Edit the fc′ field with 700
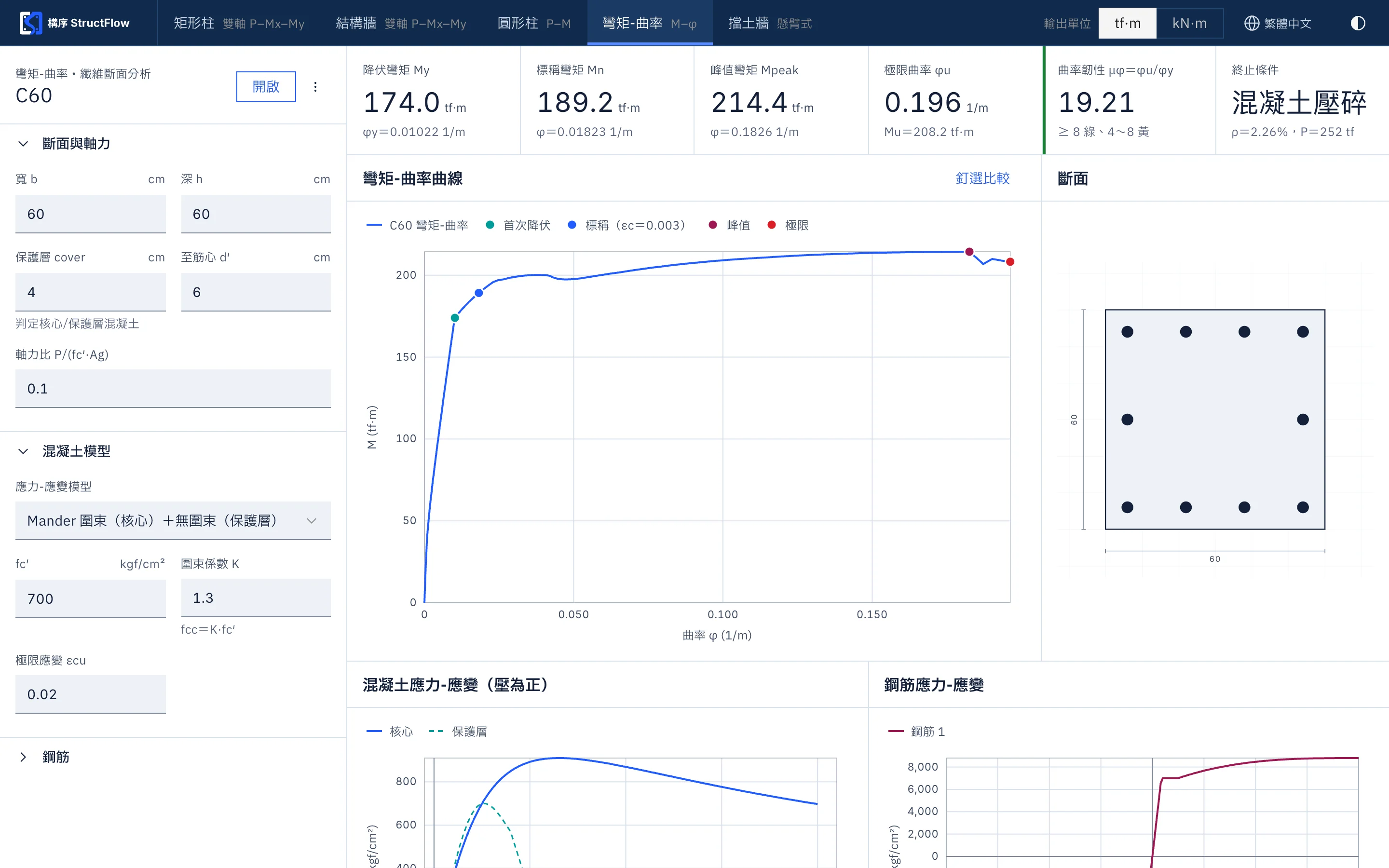Image resolution: width=1389 pixels, height=868 pixels. tap(91, 598)
